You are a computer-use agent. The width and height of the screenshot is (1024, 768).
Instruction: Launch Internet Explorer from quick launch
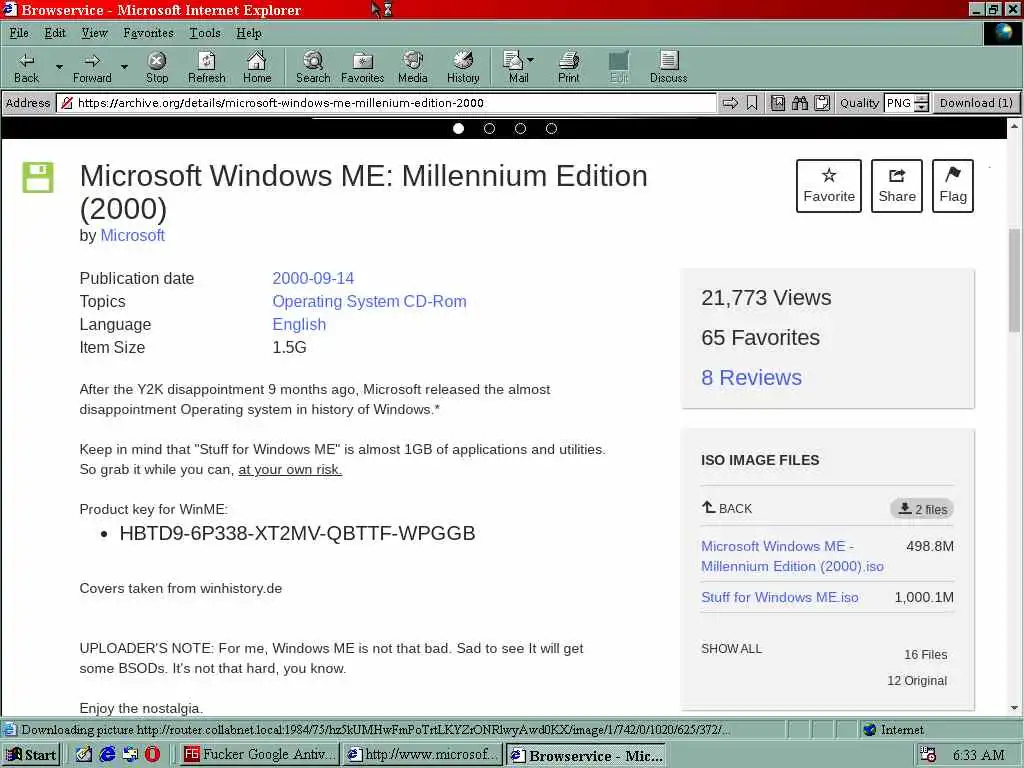click(107, 754)
